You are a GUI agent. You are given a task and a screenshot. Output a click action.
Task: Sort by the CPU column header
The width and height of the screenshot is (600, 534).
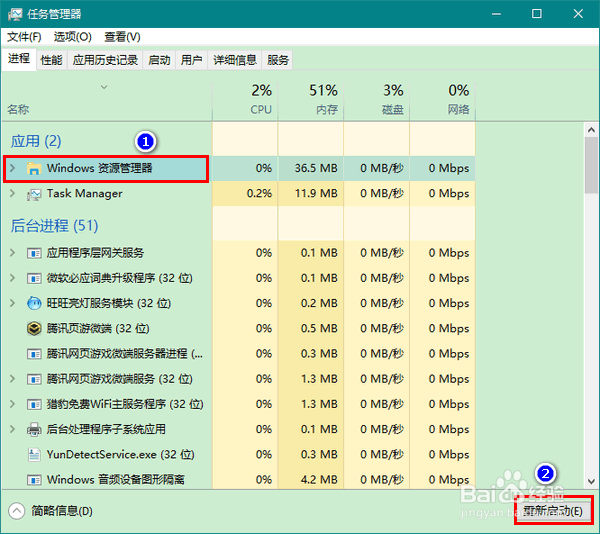click(245, 100)
